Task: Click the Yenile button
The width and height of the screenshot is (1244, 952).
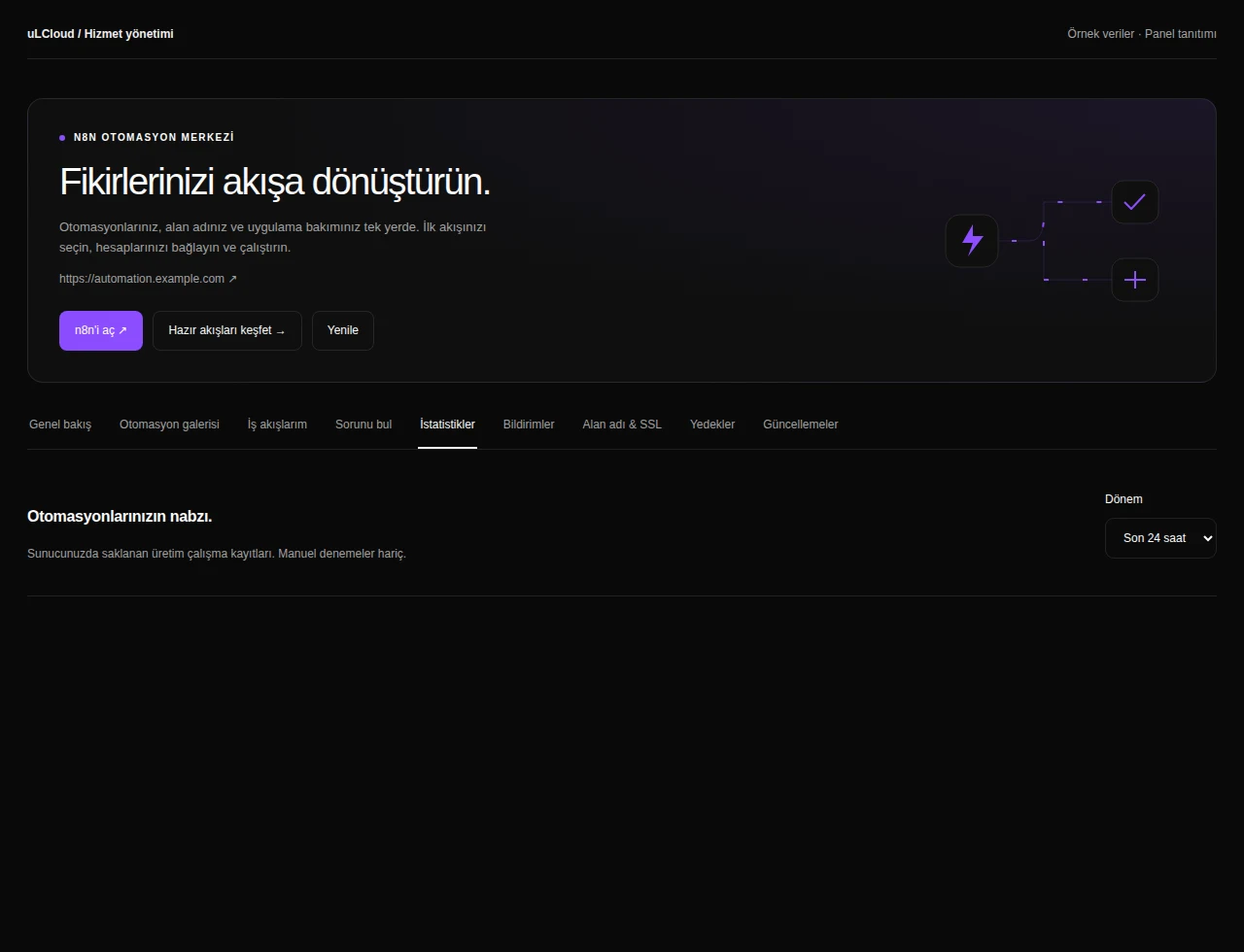Action: pos(343,330)
